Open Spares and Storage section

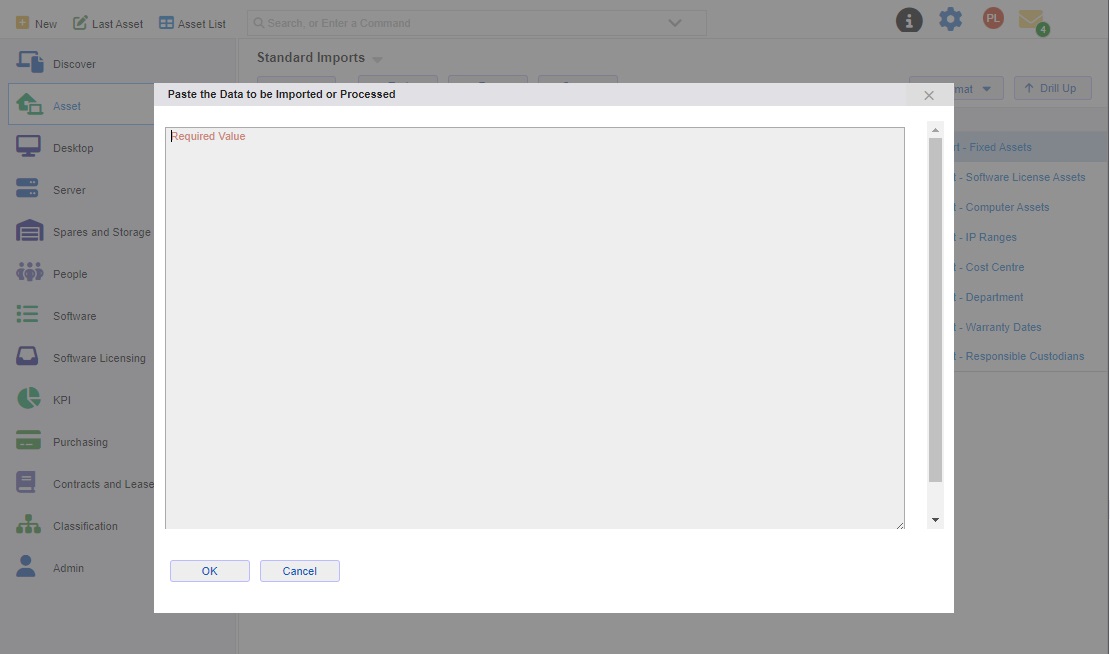pyautogui.click(x=27, y=230)
